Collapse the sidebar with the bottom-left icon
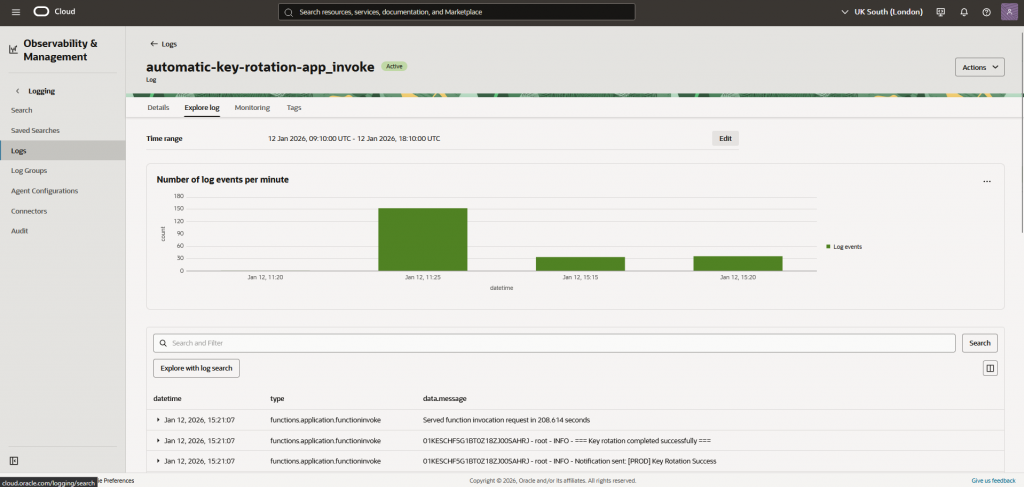Image resolution: width=1024 pixels, height=487 pixels. pyautogui.click(x=14, y=460)
